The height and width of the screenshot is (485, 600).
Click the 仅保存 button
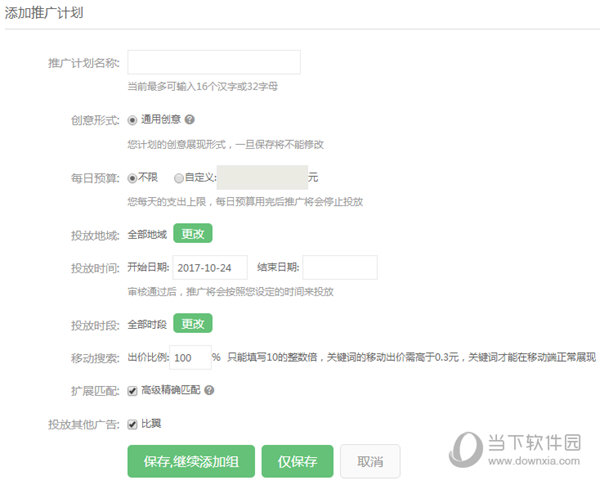click(x=297, y=461)
